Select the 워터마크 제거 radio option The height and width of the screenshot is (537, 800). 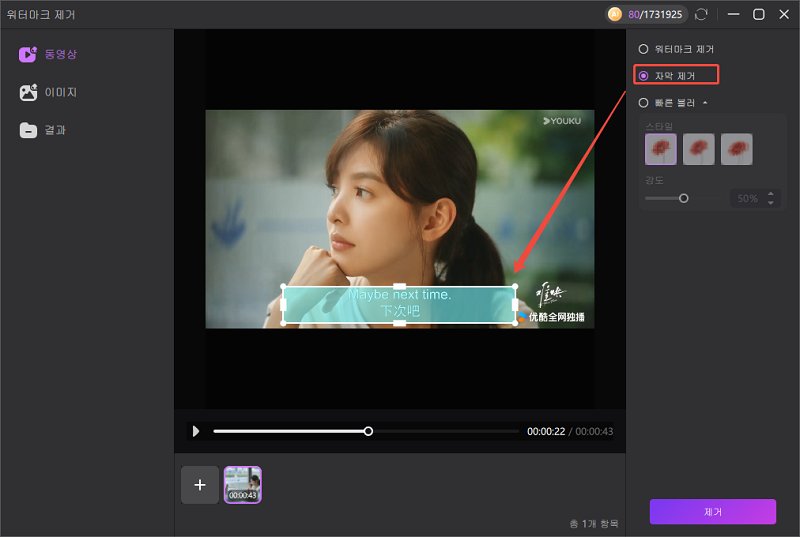(x=644, y=48)
